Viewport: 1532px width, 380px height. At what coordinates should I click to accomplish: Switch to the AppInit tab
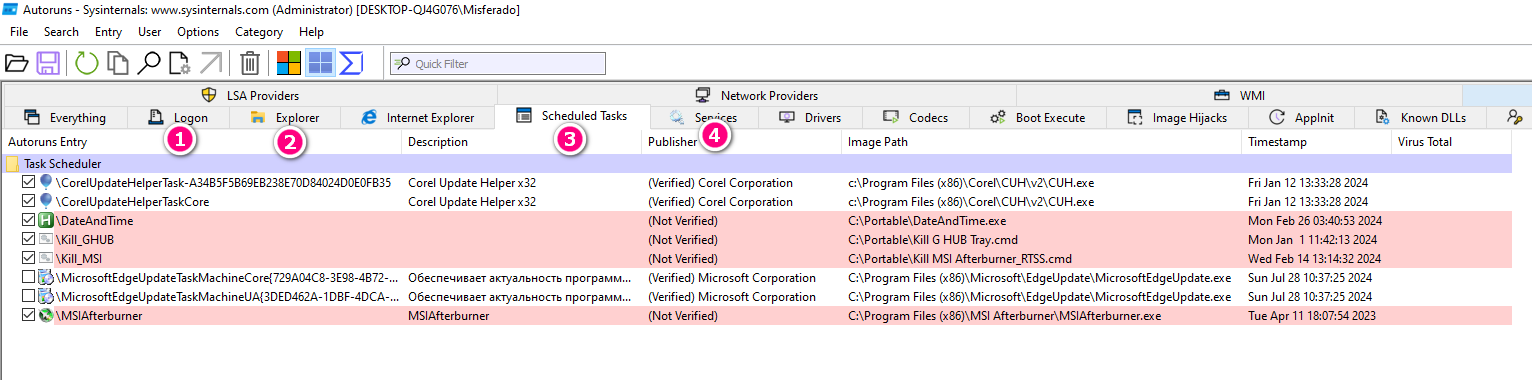[1302, 118]
